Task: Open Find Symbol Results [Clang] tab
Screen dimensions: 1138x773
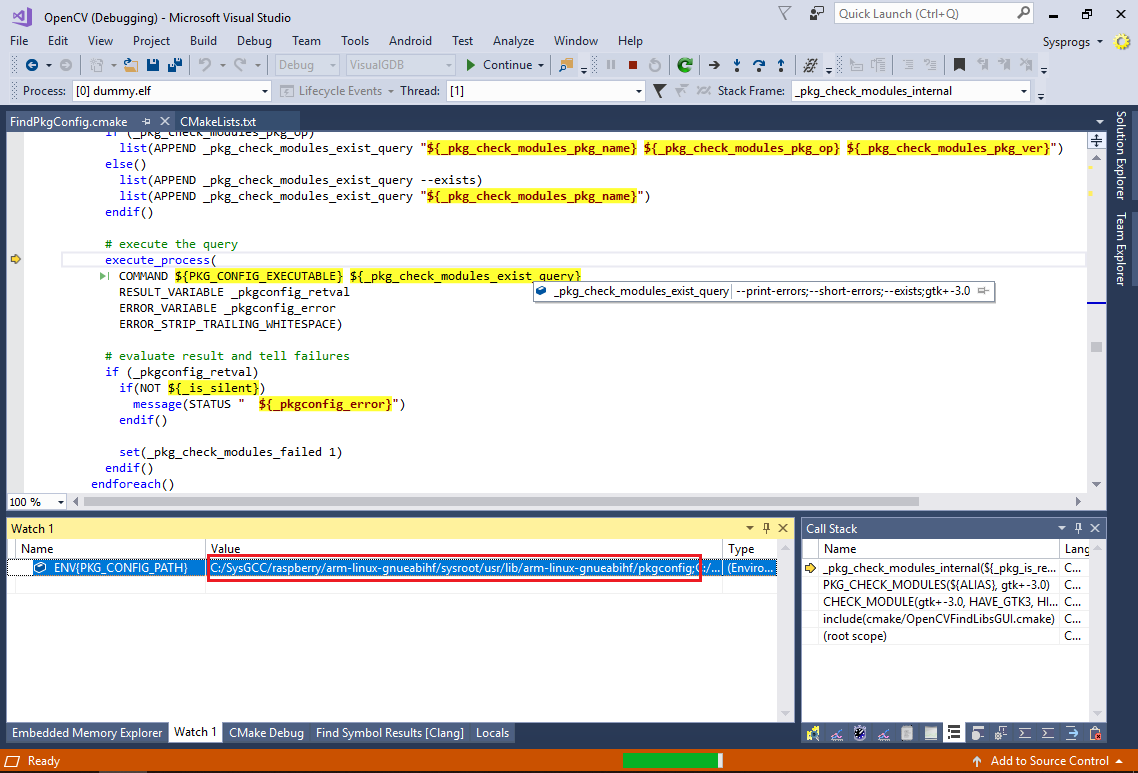Action: [390, 733]
